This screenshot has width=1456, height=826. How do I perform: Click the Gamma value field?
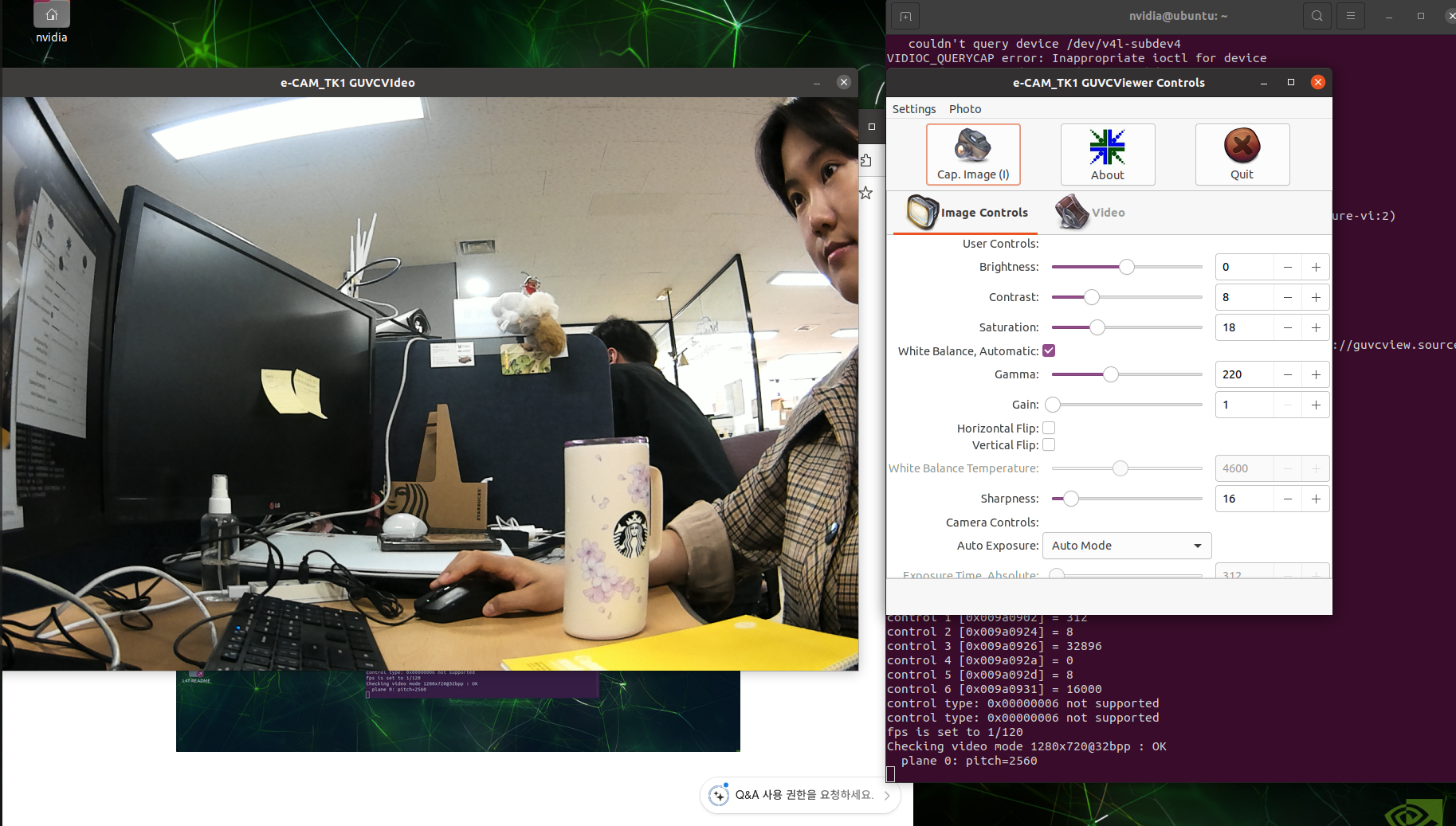coord(1245,374)
